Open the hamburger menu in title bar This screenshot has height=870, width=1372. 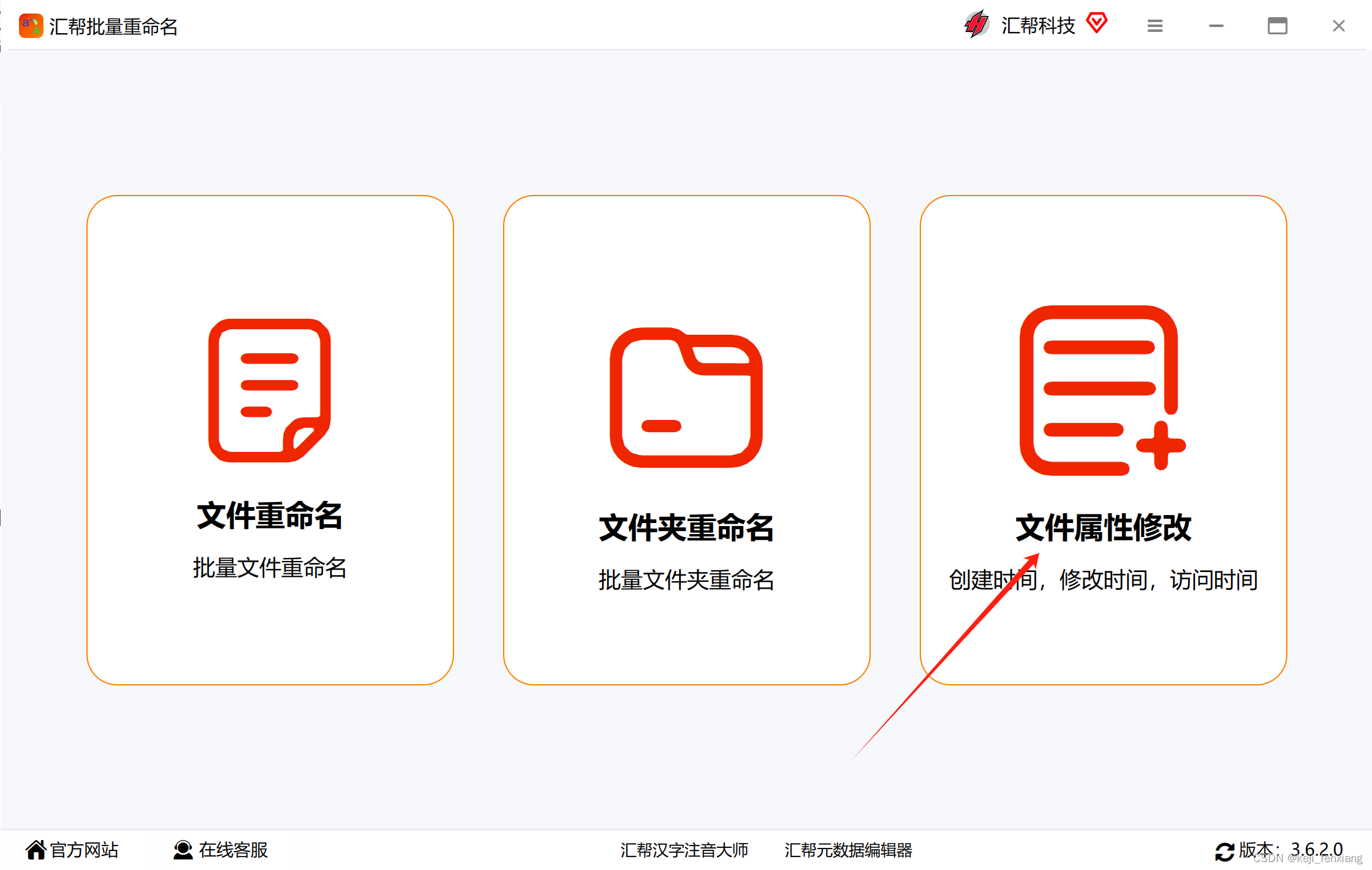1155,26
